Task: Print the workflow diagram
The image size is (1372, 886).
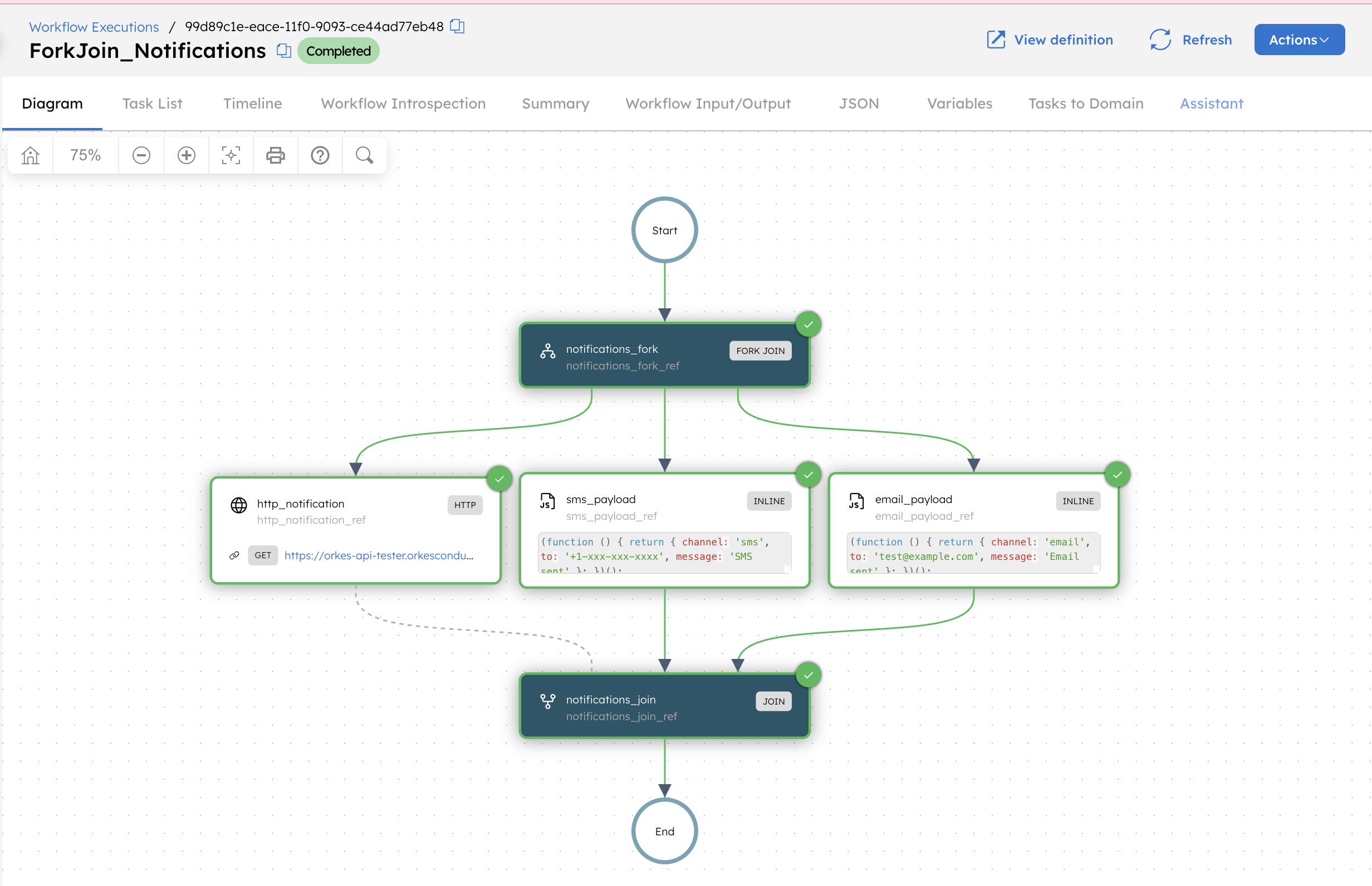Action: [x=275, y=155]
